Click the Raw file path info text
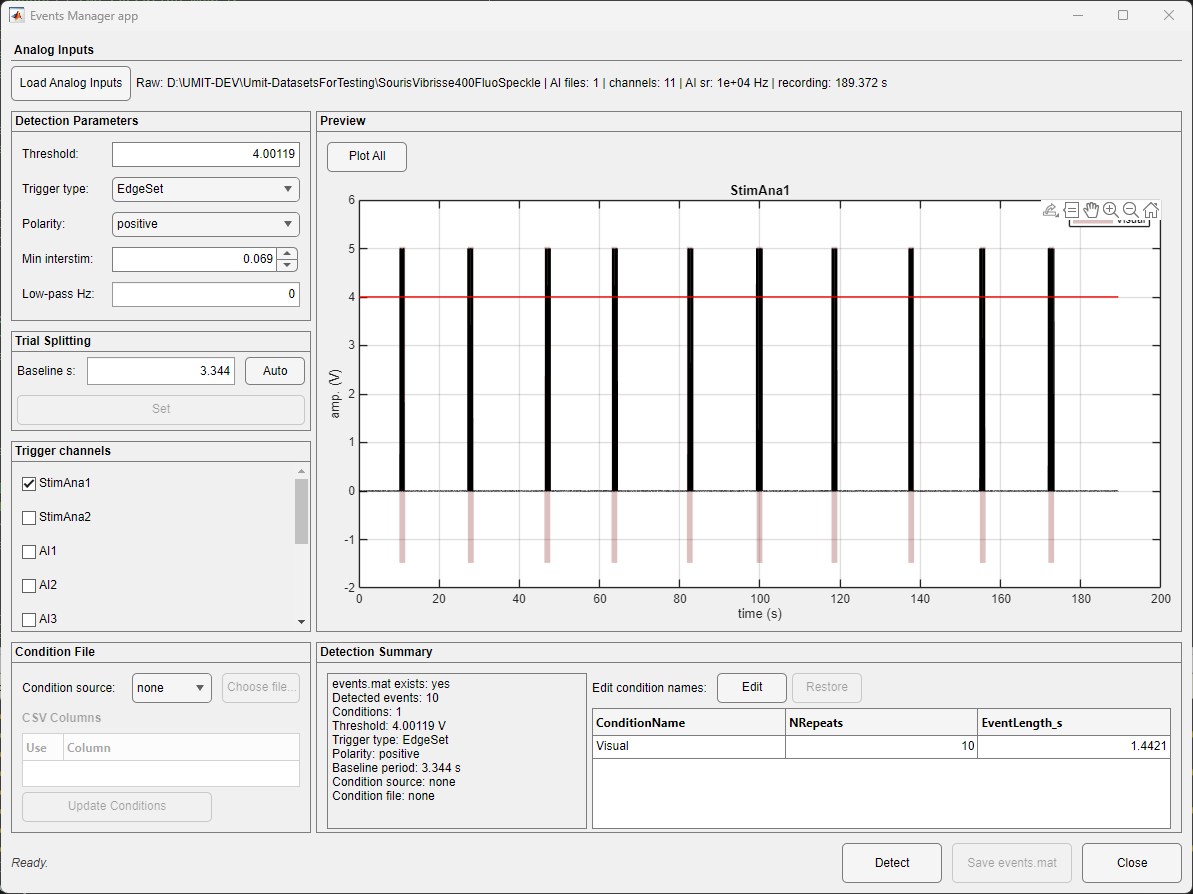The image size is (1193, 894). point(511,83)
